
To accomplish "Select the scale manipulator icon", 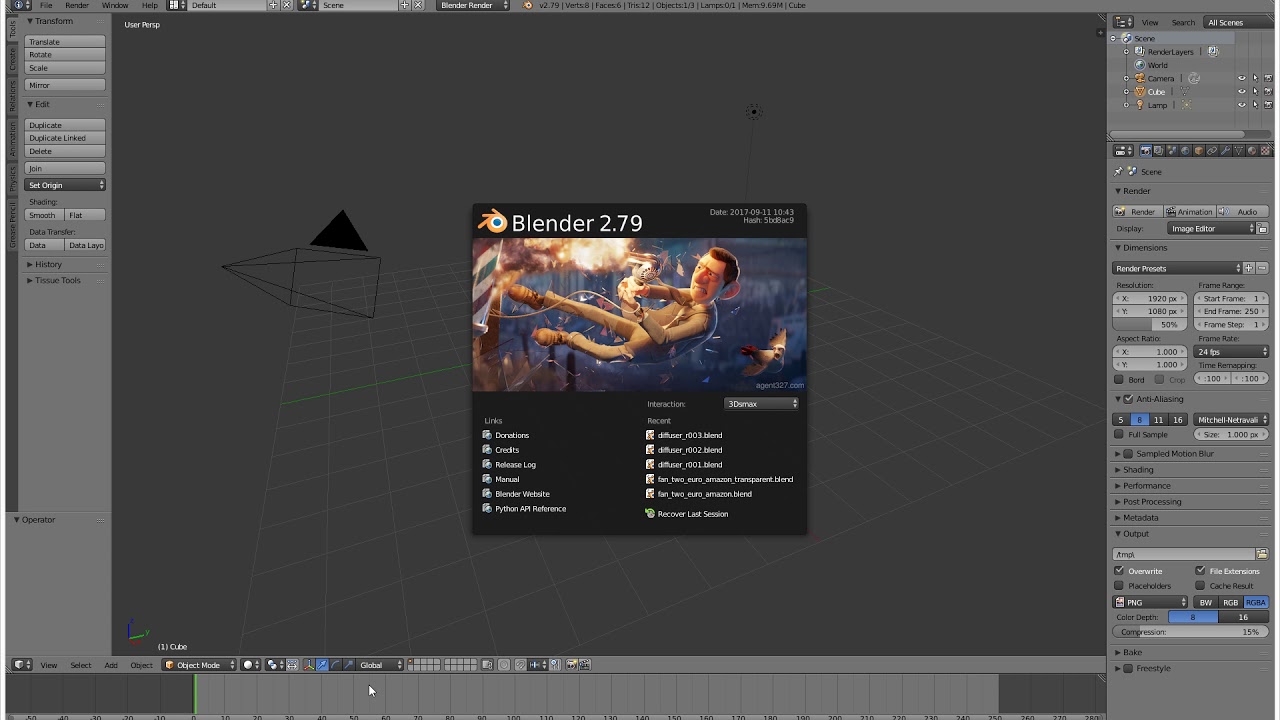I will point(348,665).
